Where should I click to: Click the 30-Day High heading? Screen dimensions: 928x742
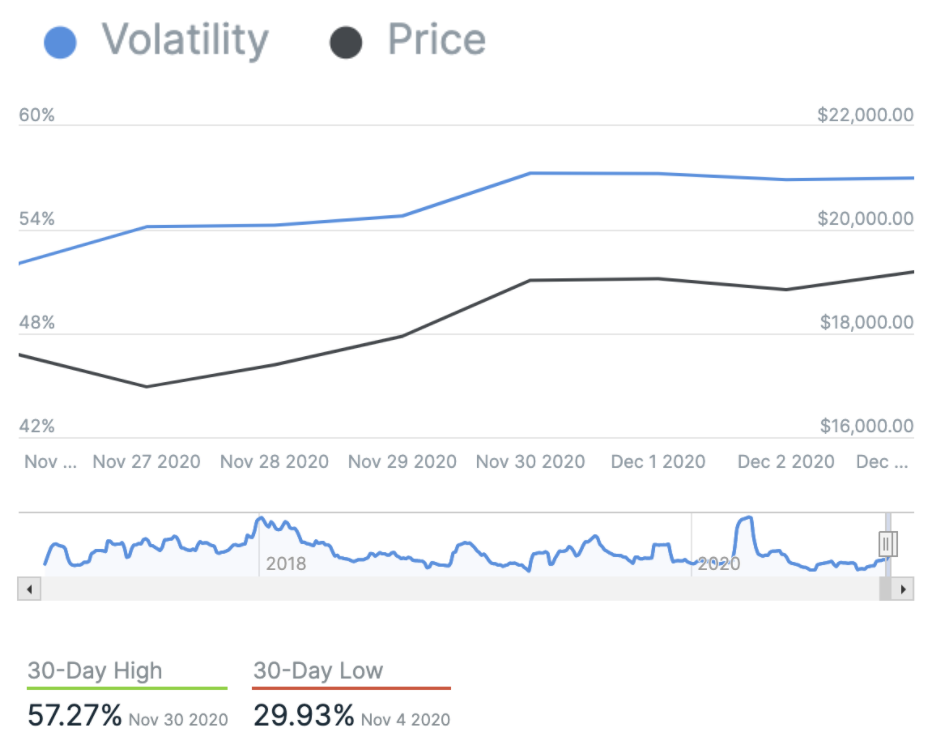coord(94,671)
